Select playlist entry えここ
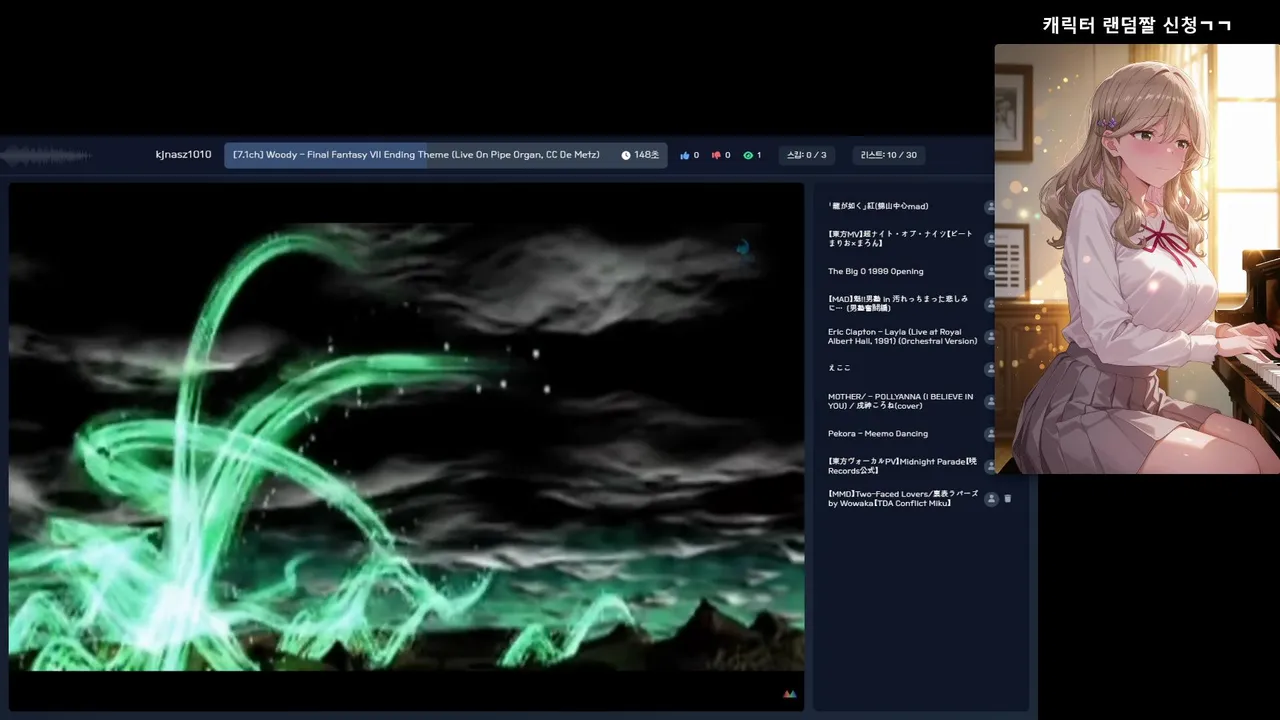This screenshot has height=720, width=1280. click(x=839, y=368)
